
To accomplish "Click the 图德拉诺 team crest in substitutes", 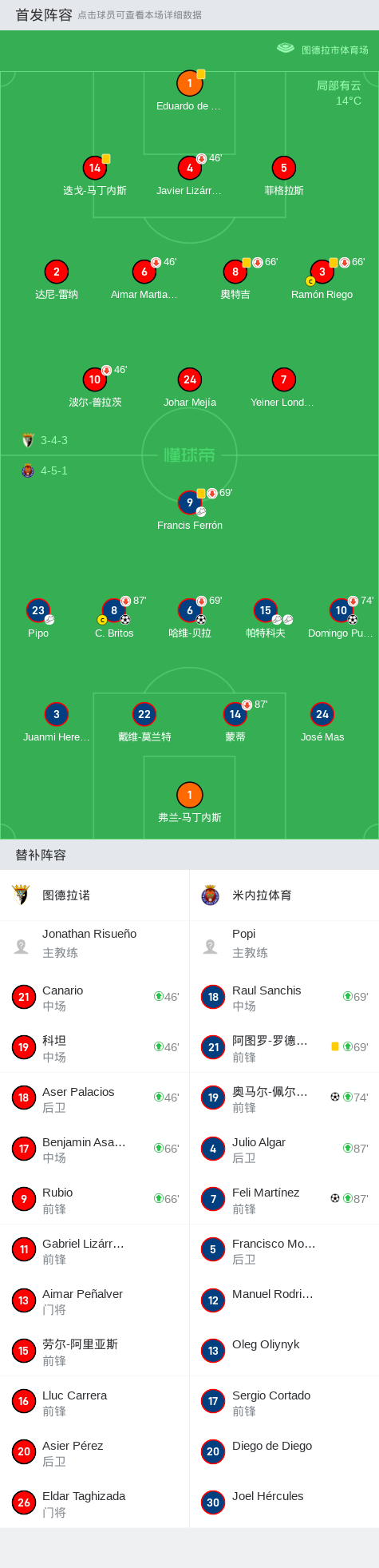I will coord(22,895).
